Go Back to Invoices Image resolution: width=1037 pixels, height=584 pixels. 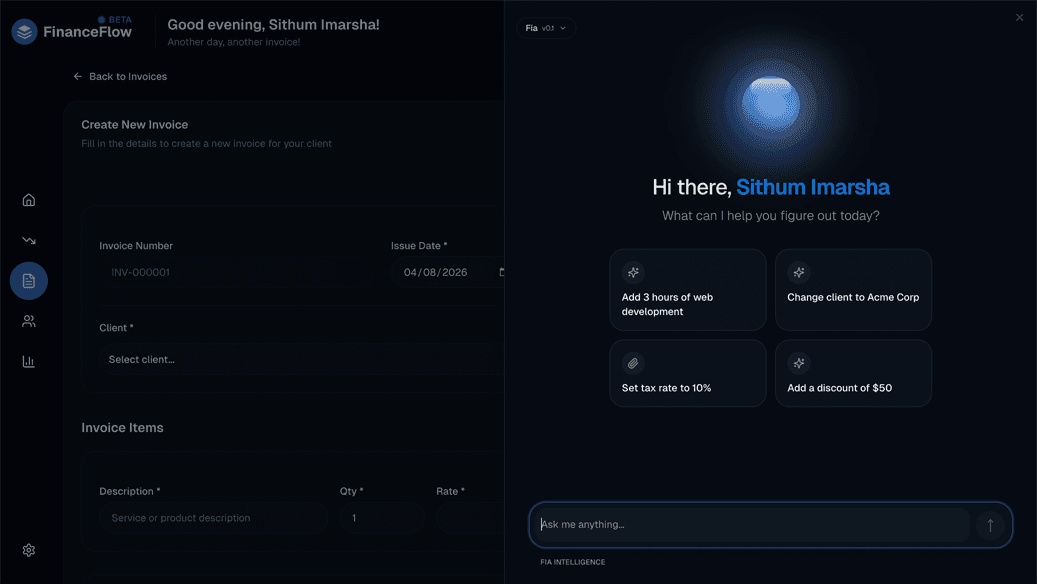[x=120, y=76]
